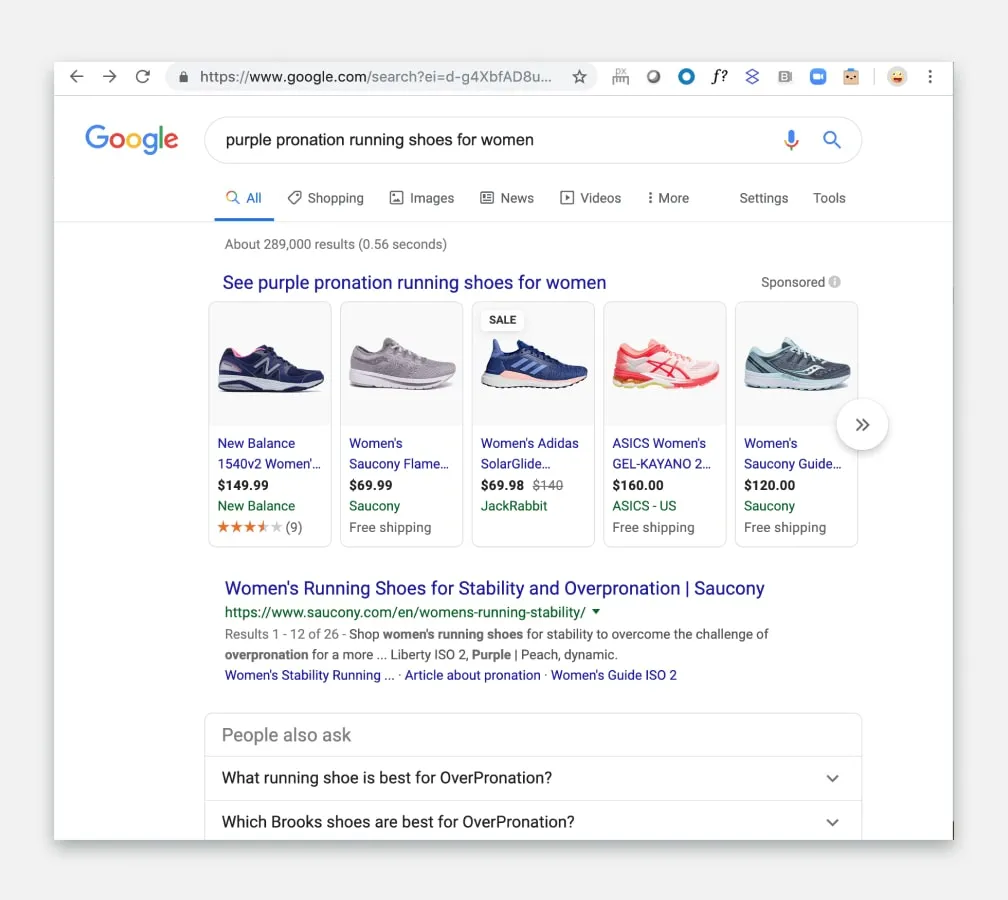
Task: Expand 'Which Brooks shoes are best for OverPronation?'
Action: point(533,822)
